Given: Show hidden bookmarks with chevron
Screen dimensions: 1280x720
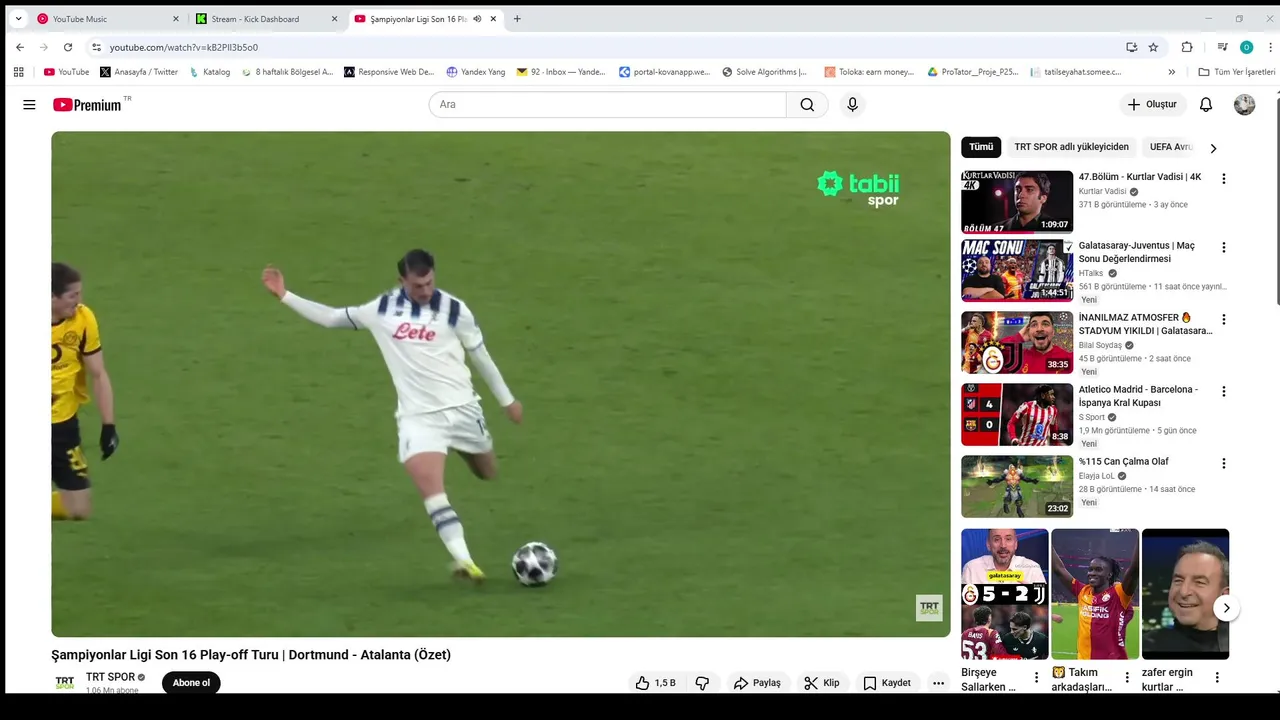Looking at the screenshot, I should click(1172, 72).
